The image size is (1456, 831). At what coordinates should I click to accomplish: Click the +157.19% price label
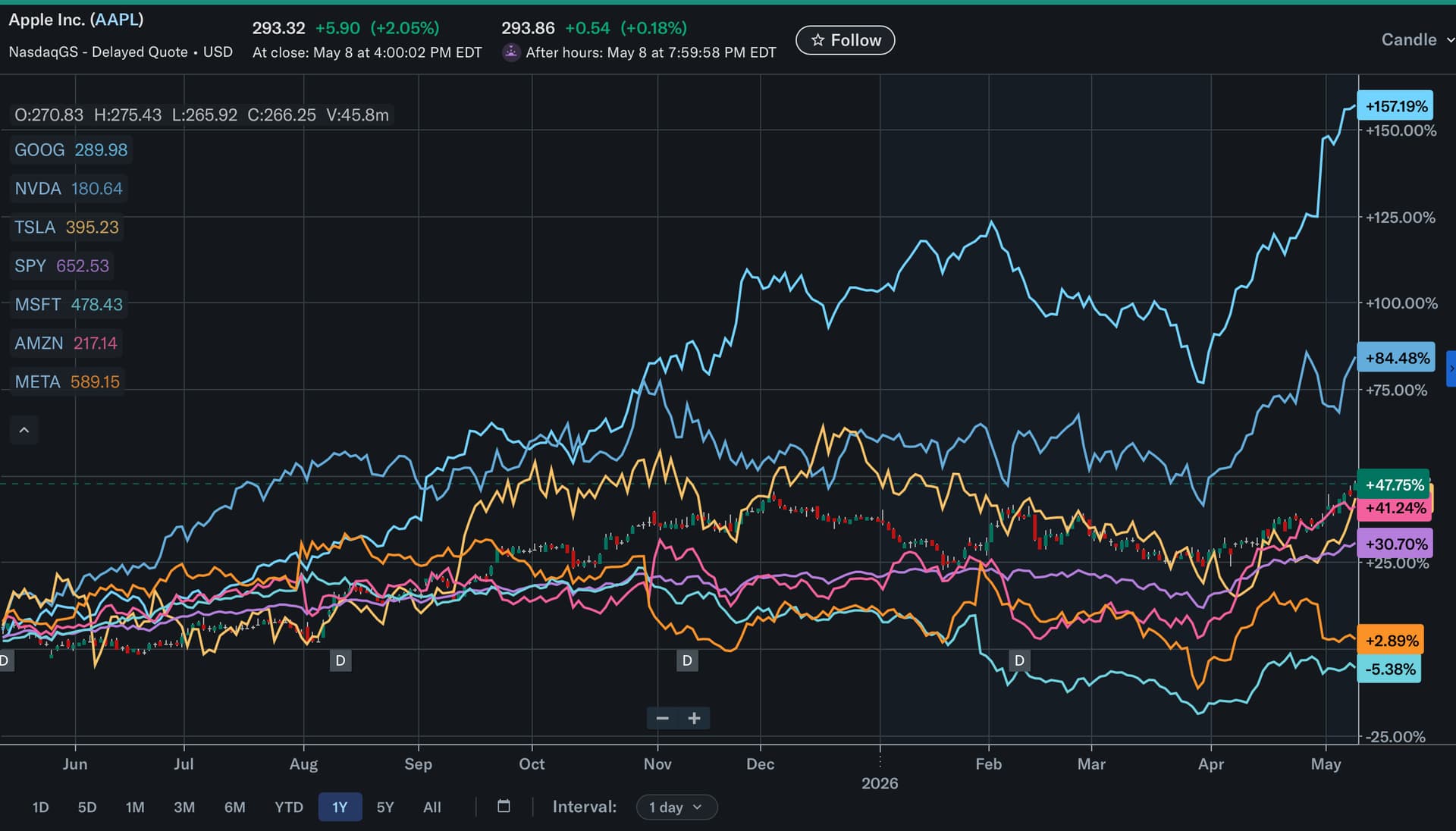click(x=1396, y=106)
